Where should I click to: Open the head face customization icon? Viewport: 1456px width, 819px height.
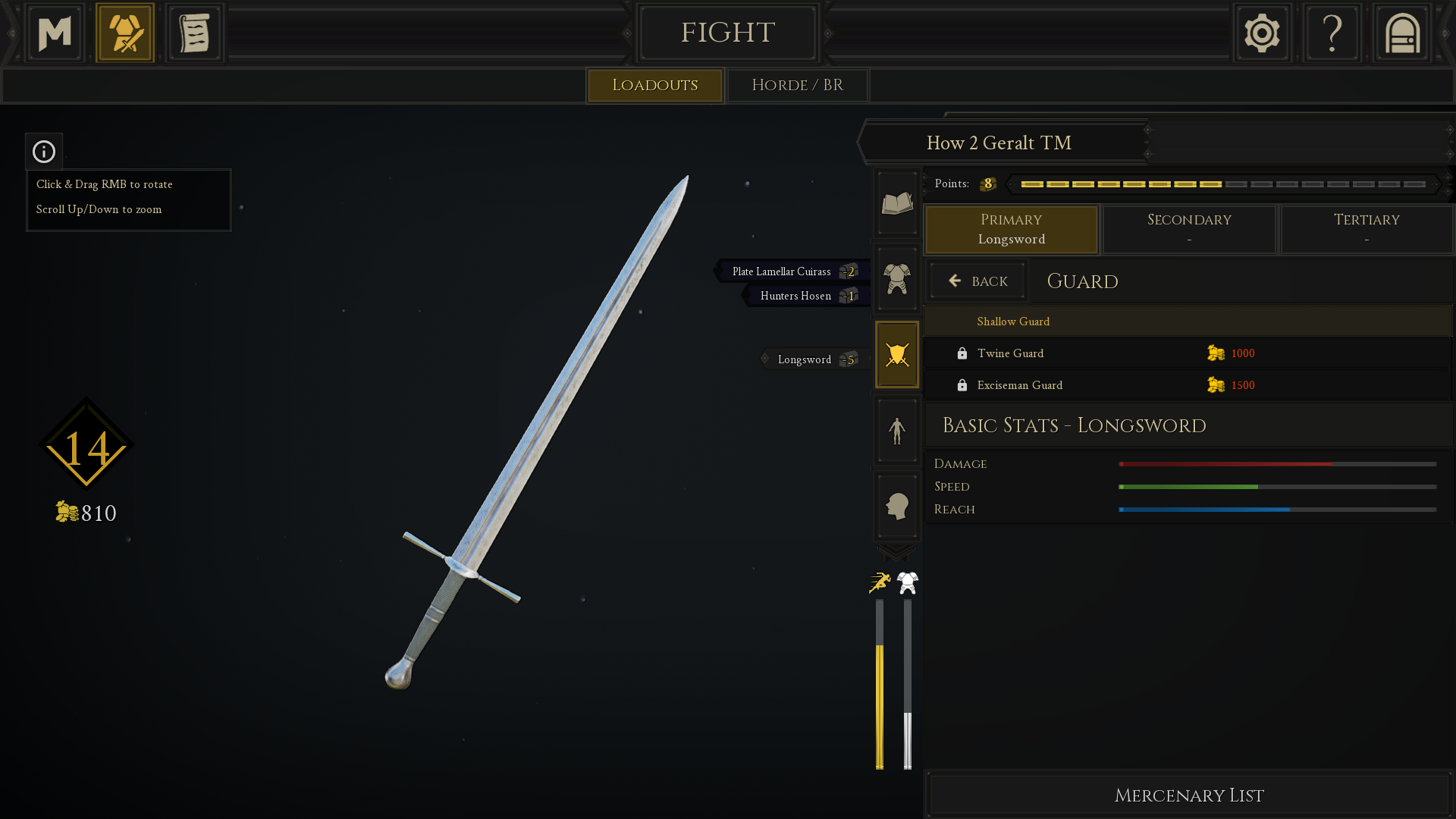click(897, 506)
